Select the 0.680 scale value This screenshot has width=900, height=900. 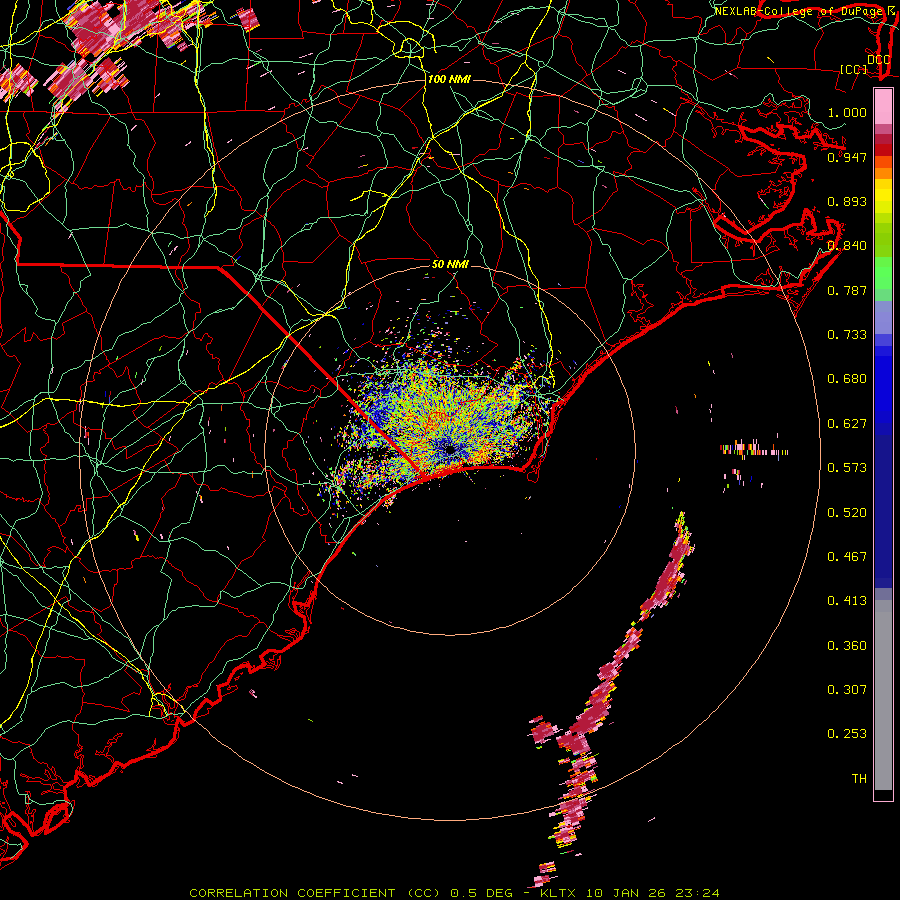[847, 379]
